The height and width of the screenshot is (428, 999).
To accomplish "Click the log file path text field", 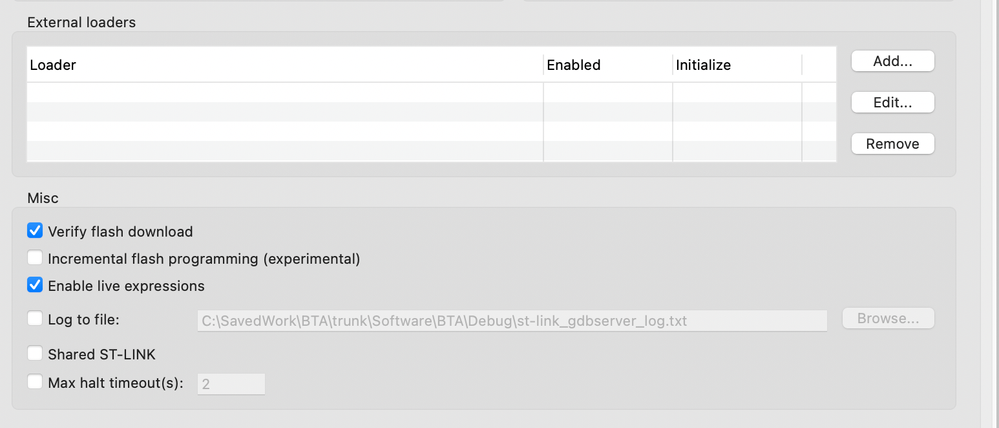I will click(511, 320).
